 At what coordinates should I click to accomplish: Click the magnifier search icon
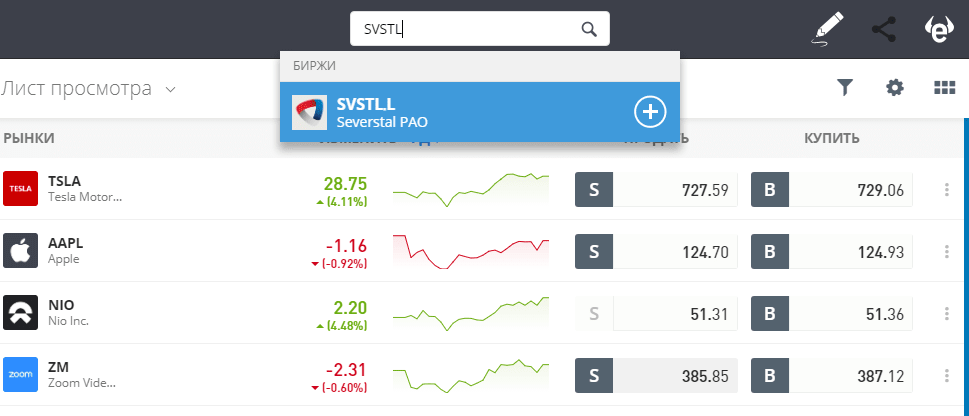(x=589, y=28)
